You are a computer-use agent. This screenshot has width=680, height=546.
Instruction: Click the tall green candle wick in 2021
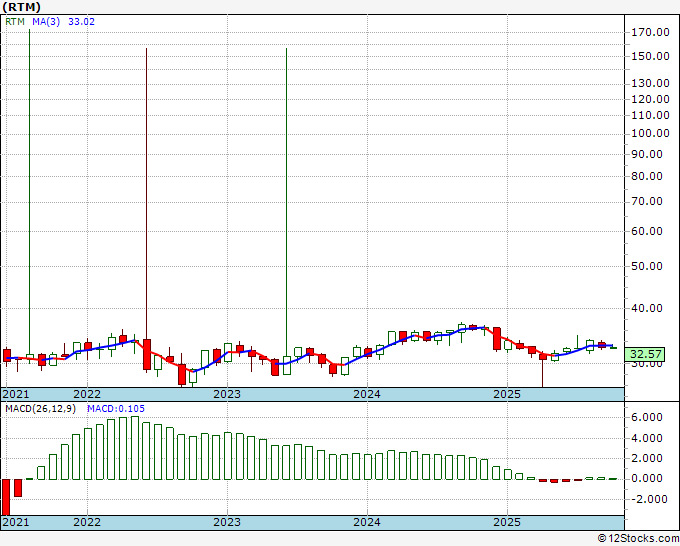(29, 192)
